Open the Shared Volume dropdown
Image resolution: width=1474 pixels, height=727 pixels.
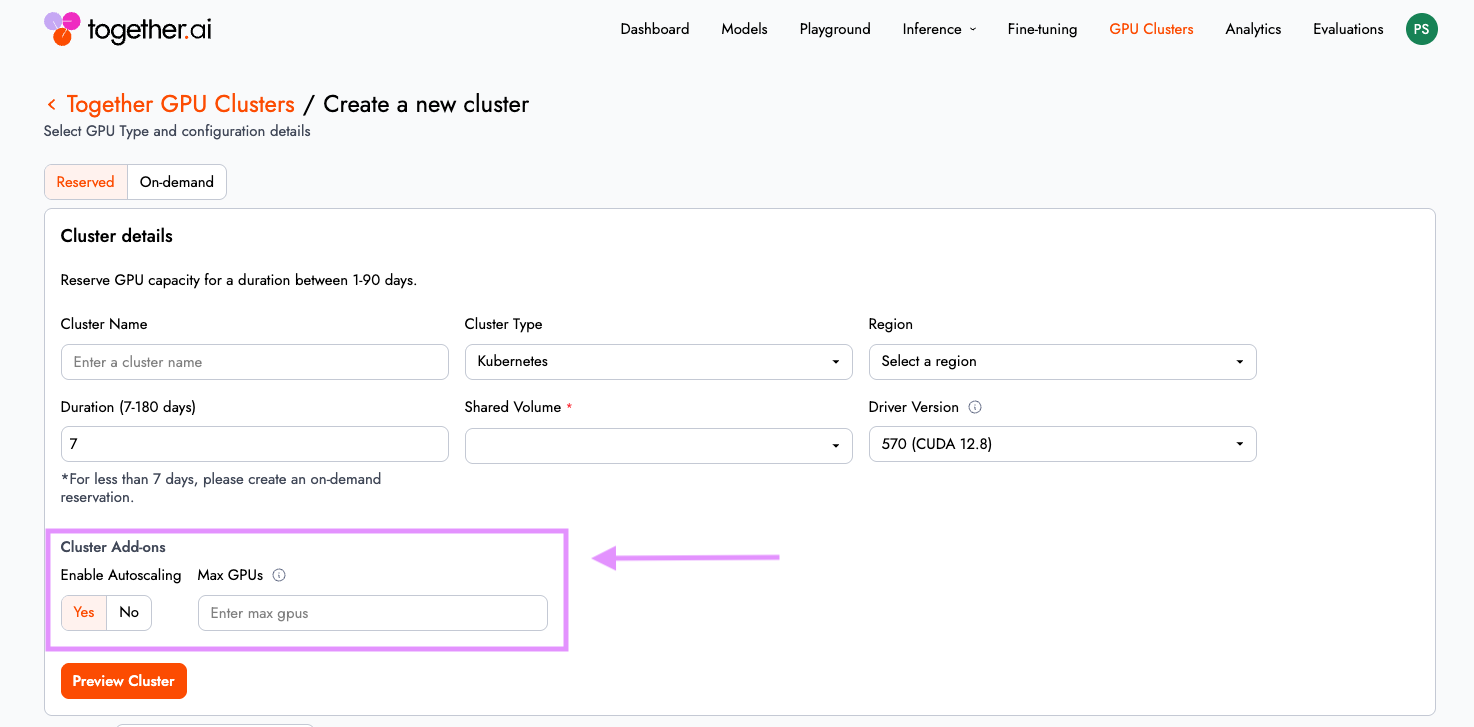click(x=659, y=445)
